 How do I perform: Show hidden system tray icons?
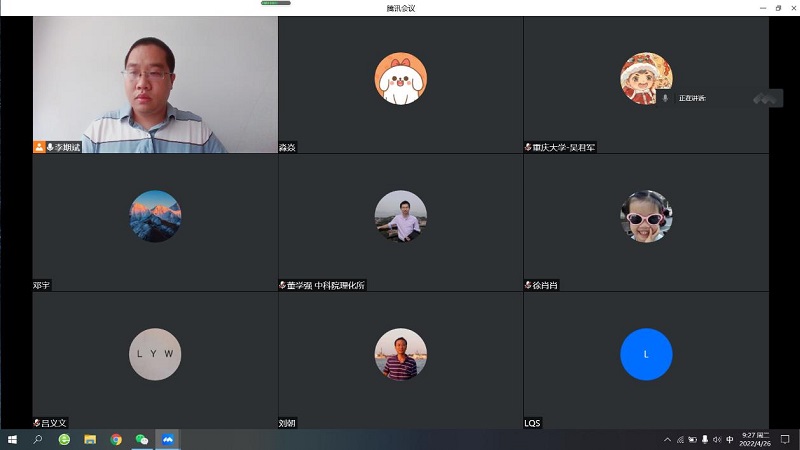point(667,439)
